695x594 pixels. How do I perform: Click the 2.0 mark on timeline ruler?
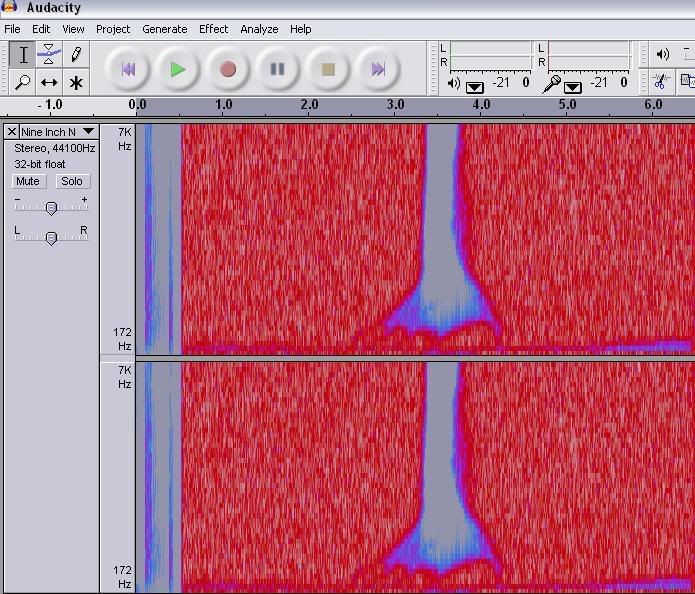[309, 105]
